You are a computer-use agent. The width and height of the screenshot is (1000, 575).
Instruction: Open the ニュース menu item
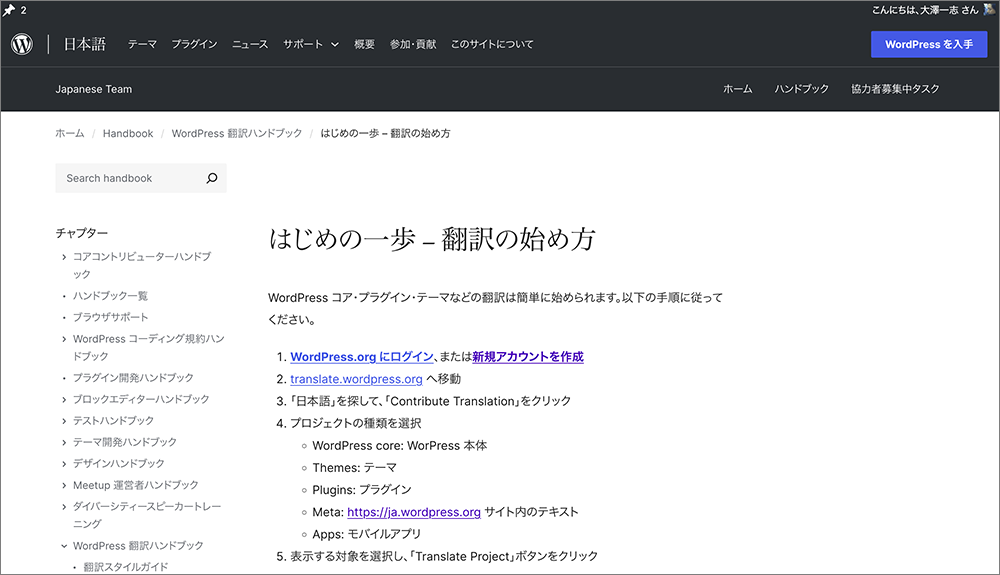[x=250, y=44]
